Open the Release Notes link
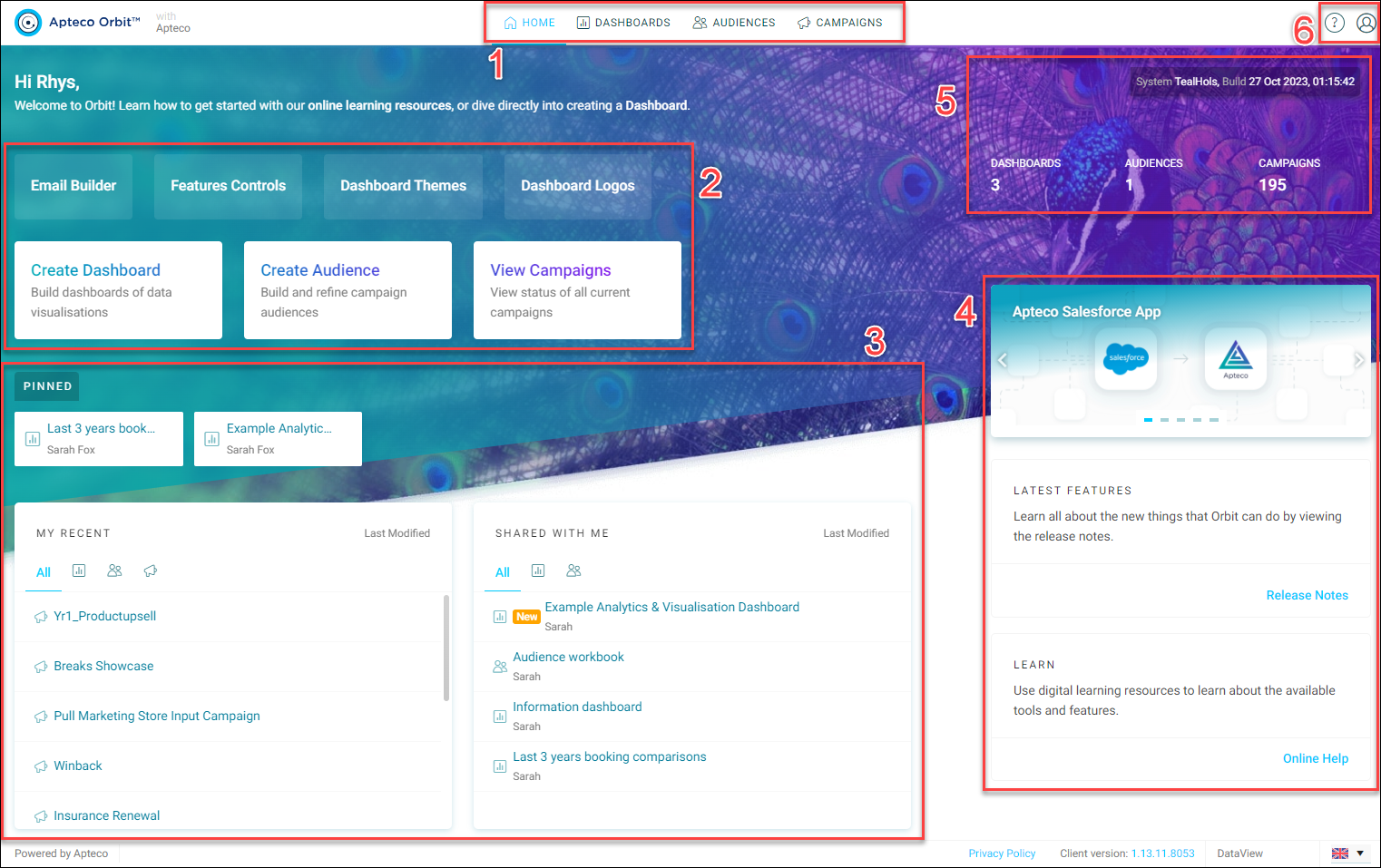Image resolution: width=1381 pixels, height=868 pixels. [x=1308, y=595]
